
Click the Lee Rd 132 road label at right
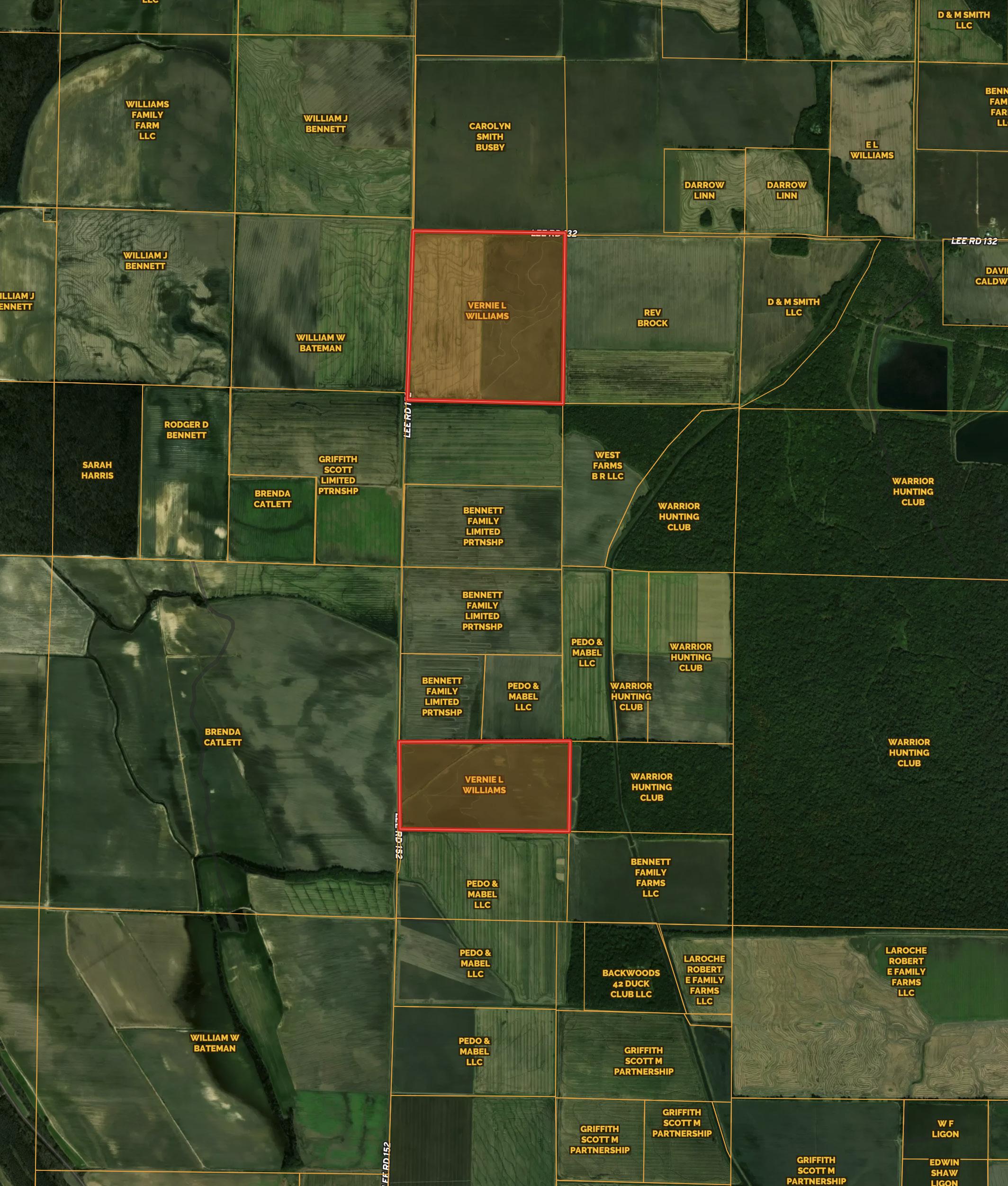click(x=974, y=241)
